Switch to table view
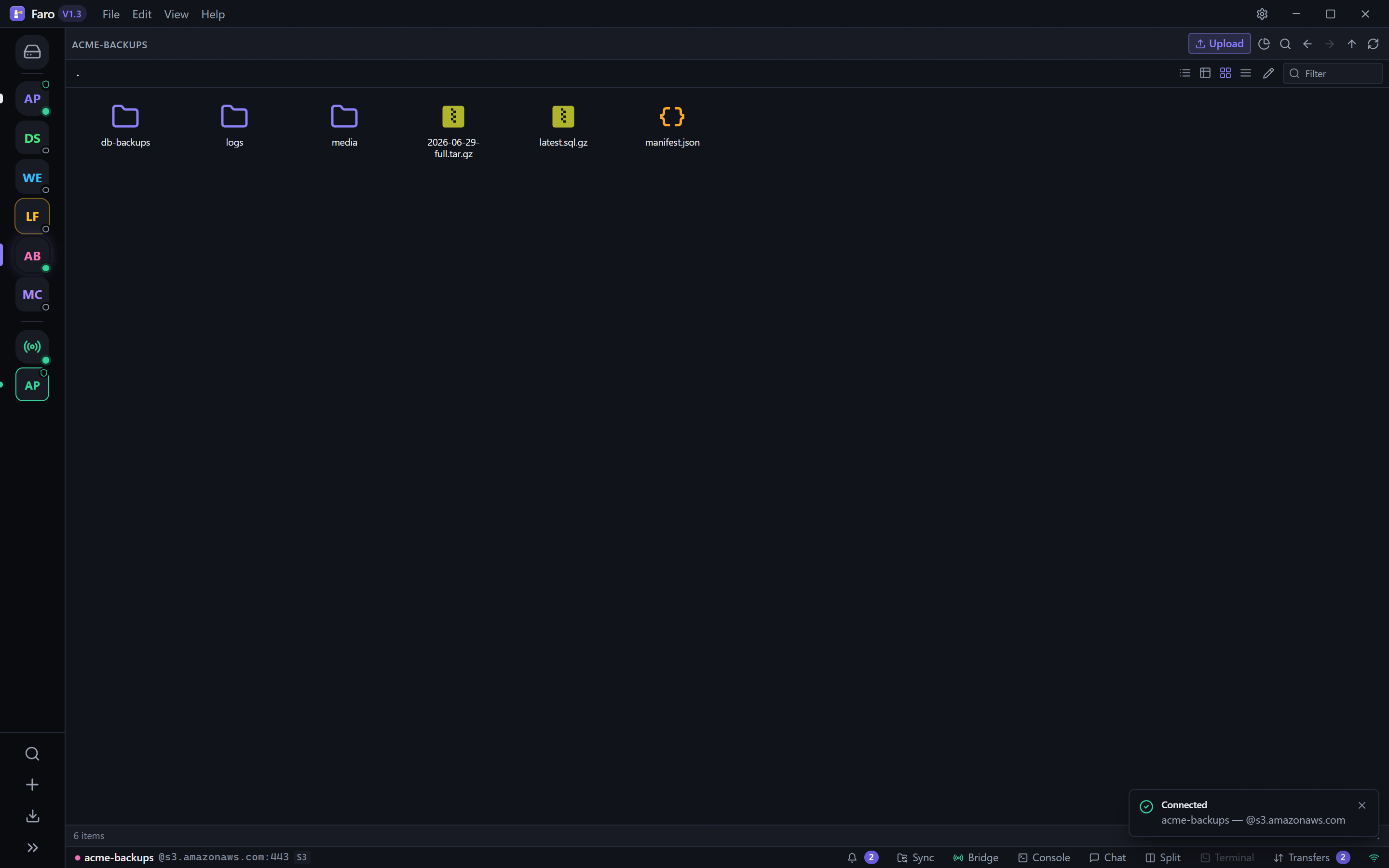This screenshot has width=1389, height=868. tap(1205, 73)
